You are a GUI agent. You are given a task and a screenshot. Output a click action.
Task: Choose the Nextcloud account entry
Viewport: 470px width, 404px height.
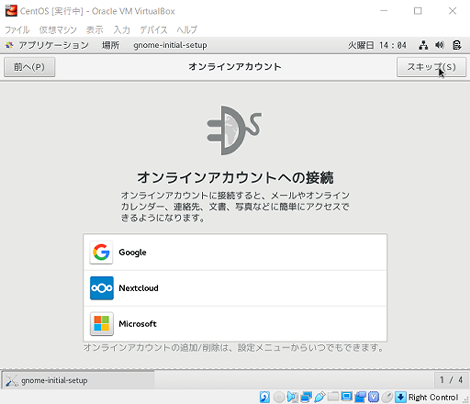click(235, 288)
